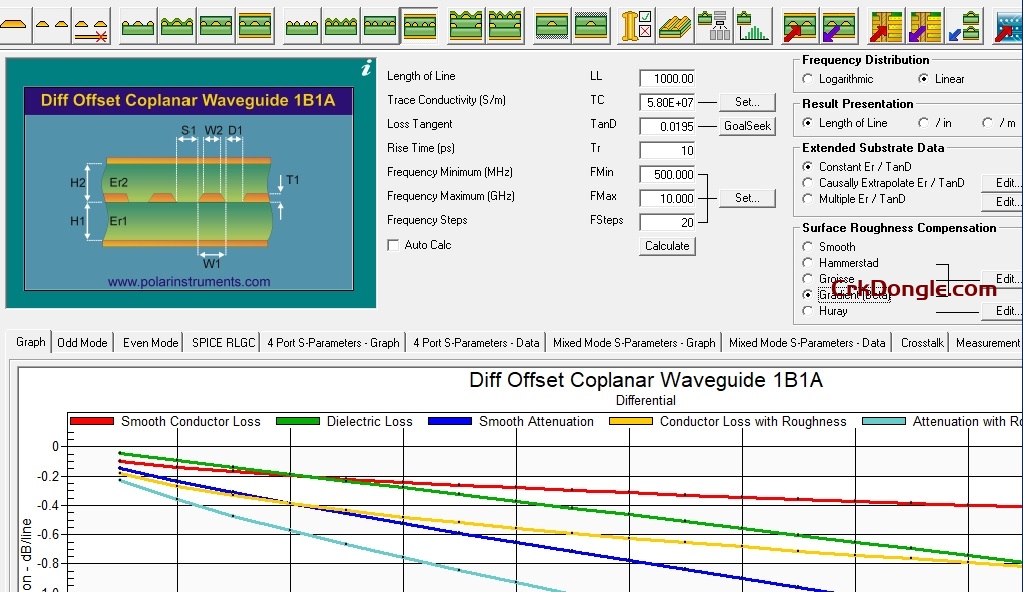Screen dimensions: 1023x592
Task: Click the red export arrow board icon
Action: [x=797, y=25]
